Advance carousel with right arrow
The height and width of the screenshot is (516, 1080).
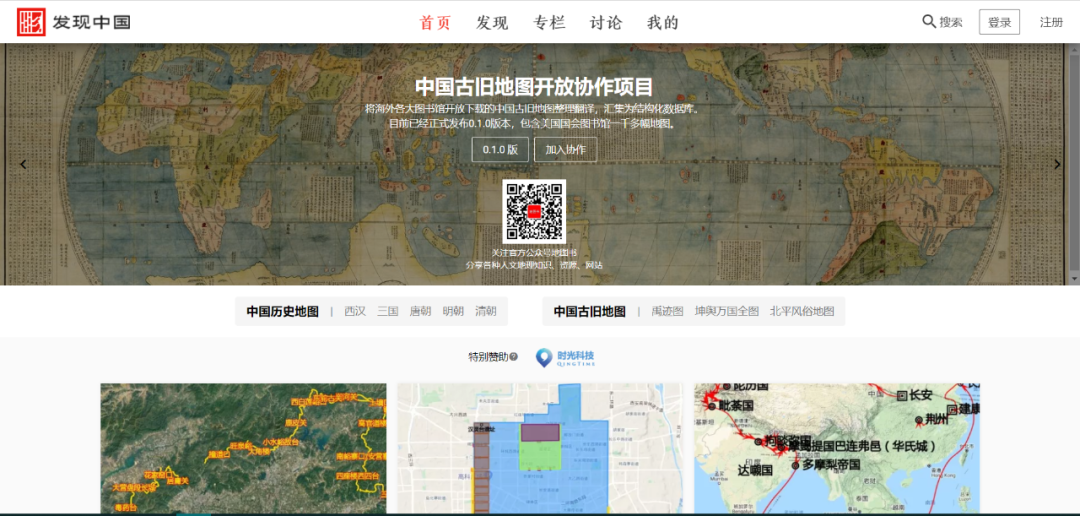1057,165
